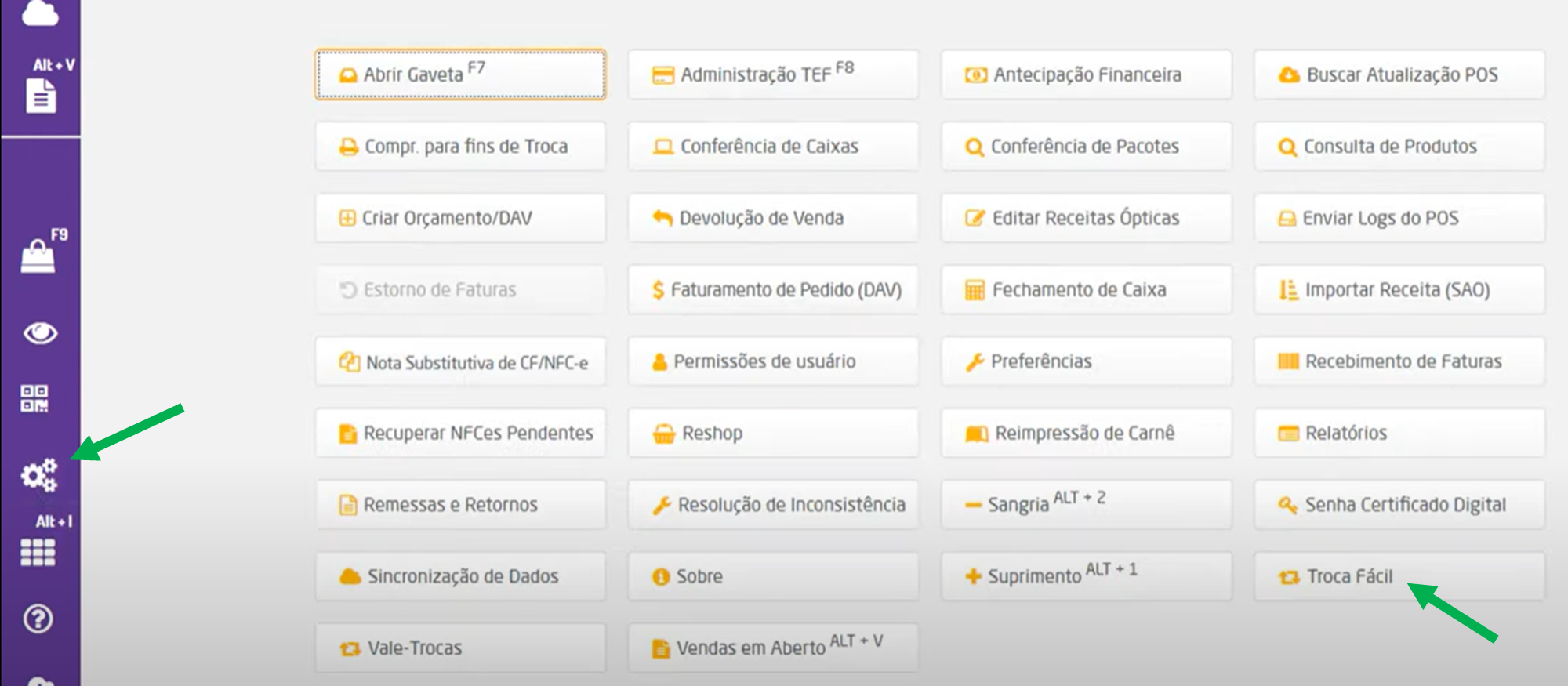Open the shopping bag F9 icon
1568x686 pixels.
click(38, 256)
